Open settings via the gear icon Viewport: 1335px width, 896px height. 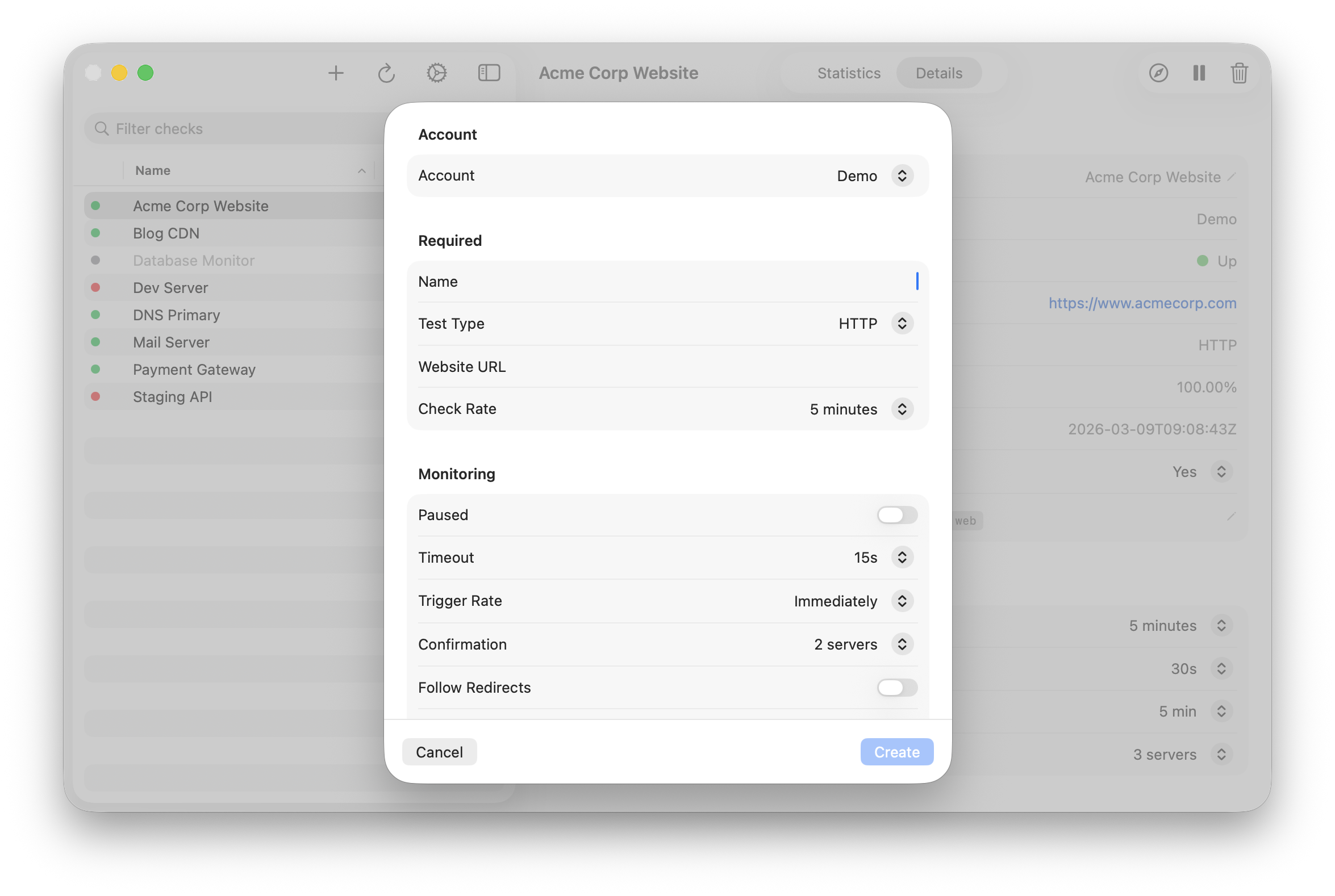pos(436,73)
